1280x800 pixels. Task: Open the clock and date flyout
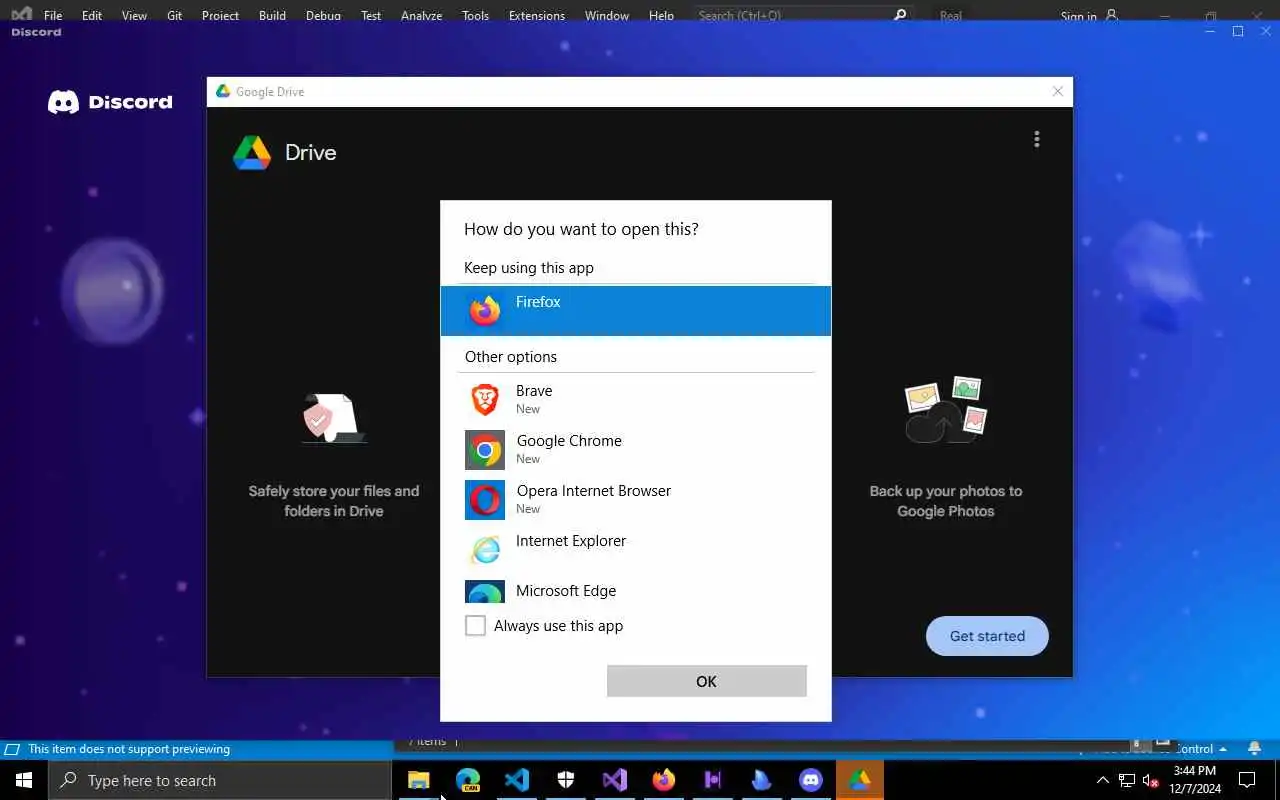click(x=1195, y=780)
